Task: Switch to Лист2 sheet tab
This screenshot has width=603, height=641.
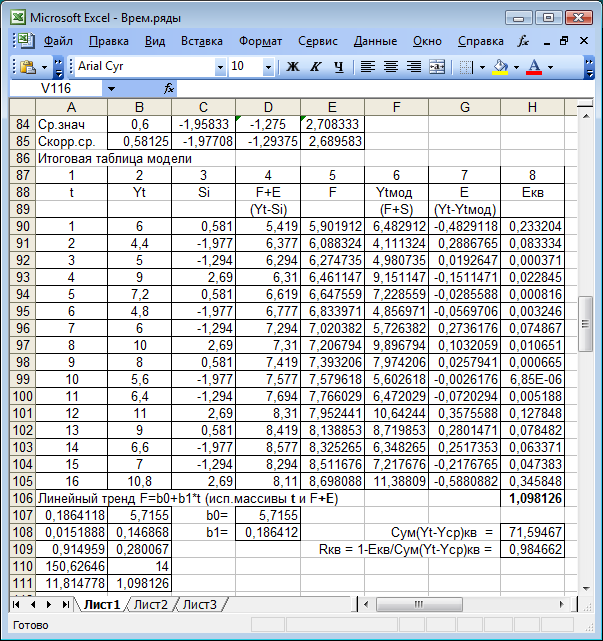Action: coord(150,604)
